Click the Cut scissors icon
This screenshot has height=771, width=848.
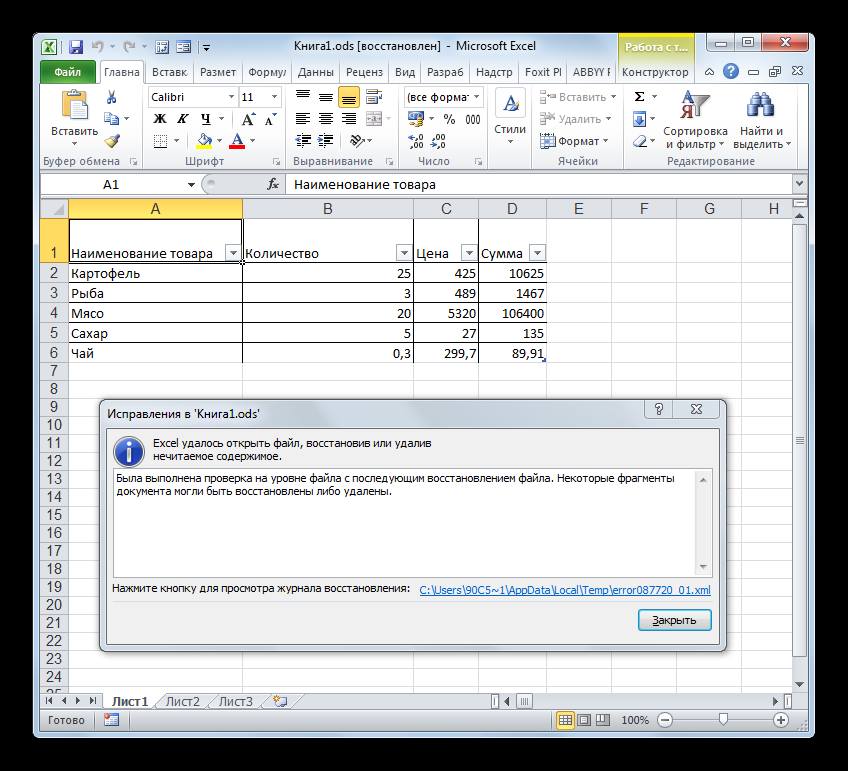pyautogui.click(x=111, y=97)
